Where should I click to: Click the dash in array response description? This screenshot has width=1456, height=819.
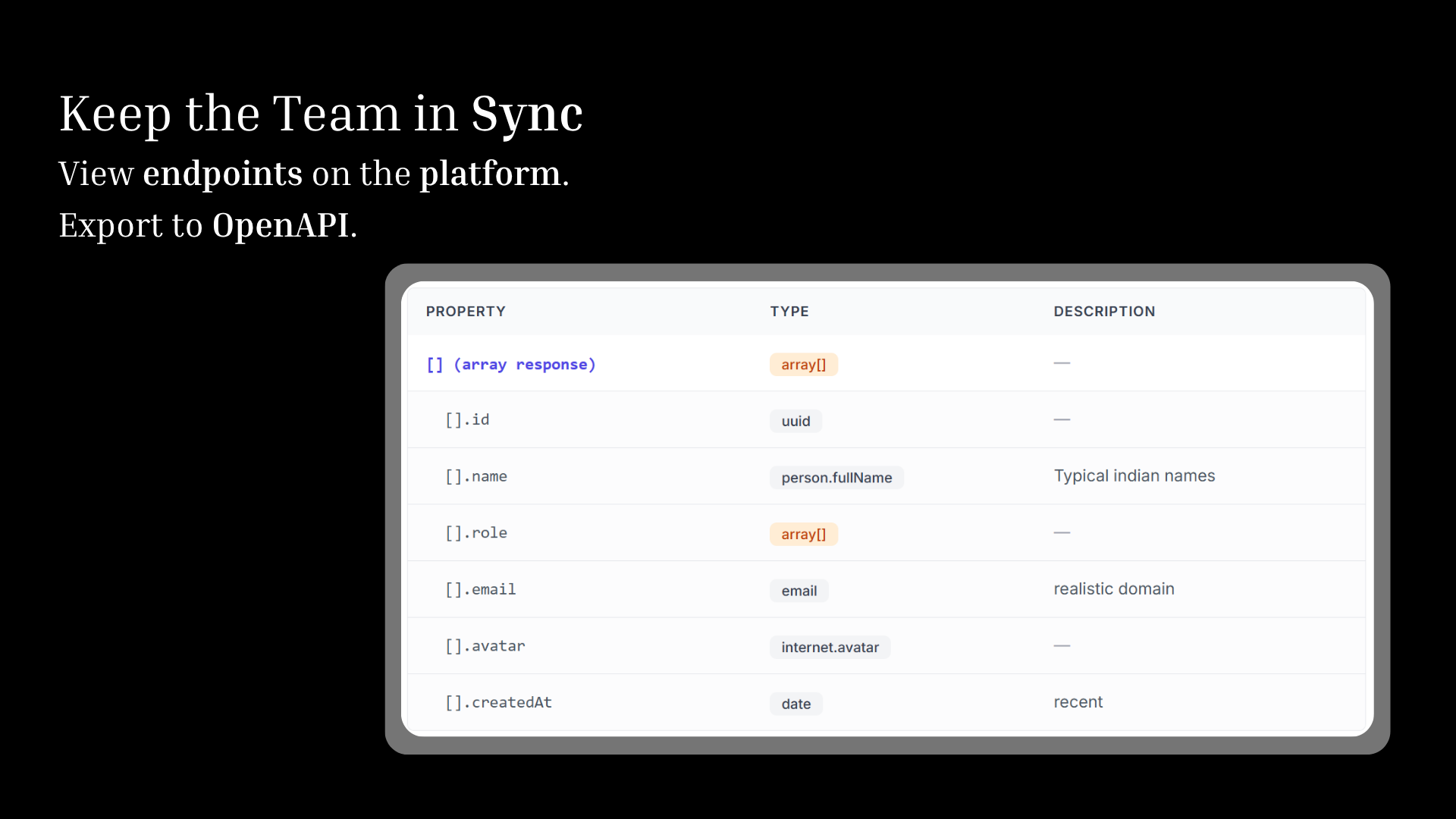coord(1062,363)
